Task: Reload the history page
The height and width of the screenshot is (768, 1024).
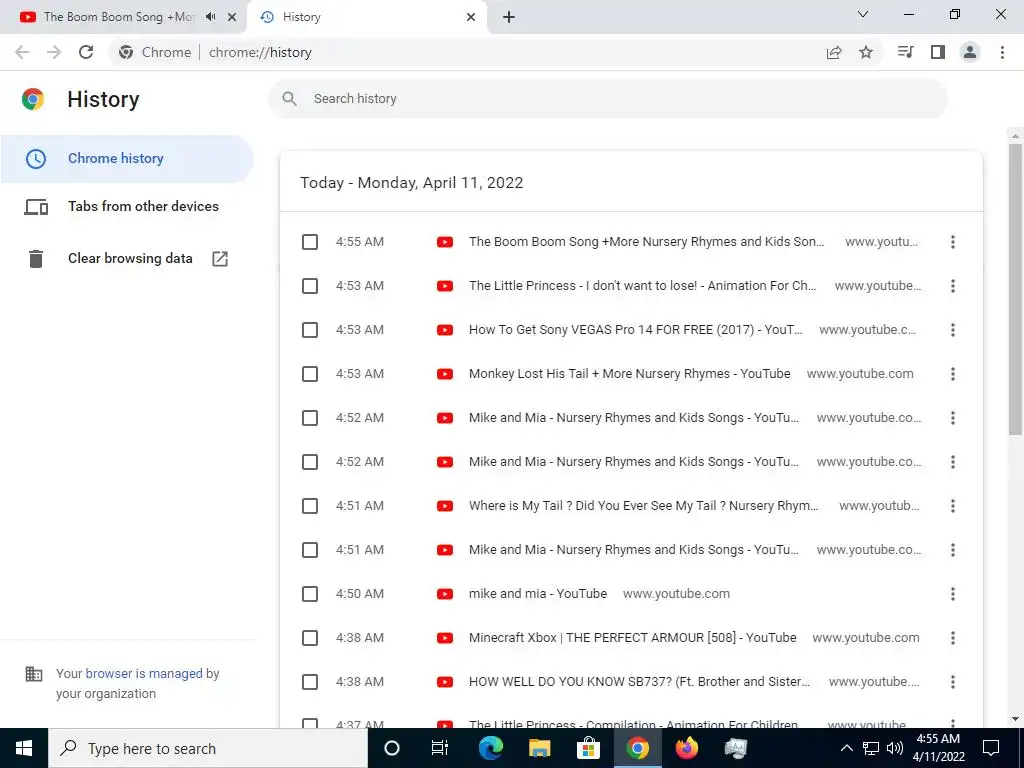Action: [86, 52]
